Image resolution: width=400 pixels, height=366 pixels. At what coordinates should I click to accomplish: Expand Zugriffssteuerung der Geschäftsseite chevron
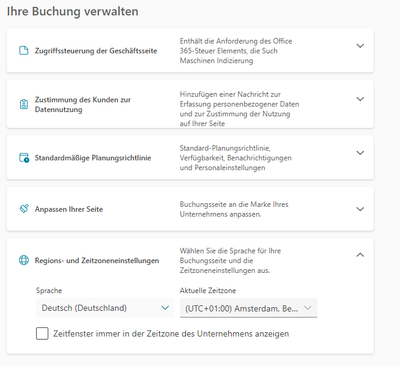point(360,46)
